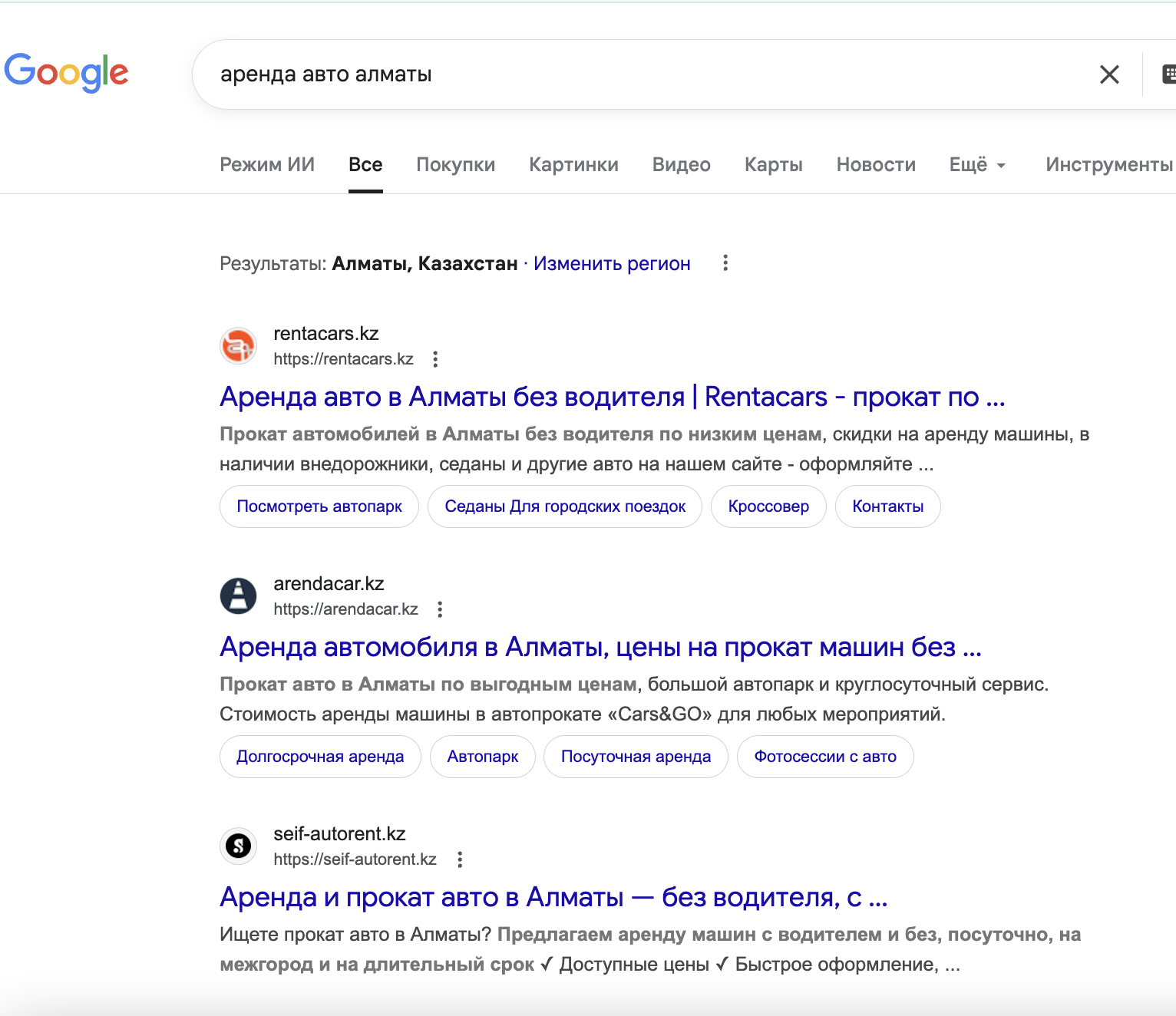The height and width of the screenshot is (1016, 1176).
Task: Open three-dot menu beside https://arendacar.kz
Action: (x=440, y=609)
